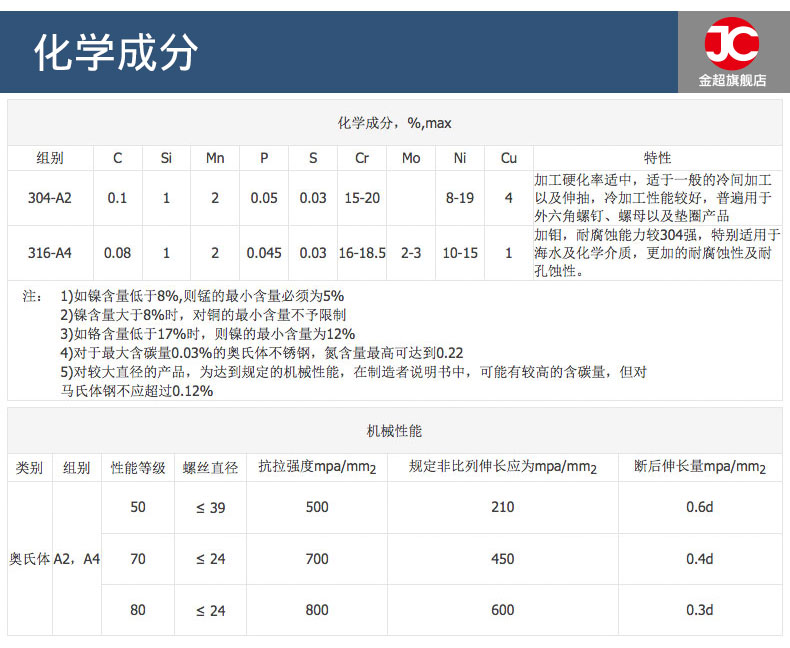Select the 组别 header in chemical table
790x648 pixels.
[x=50, y=158]
